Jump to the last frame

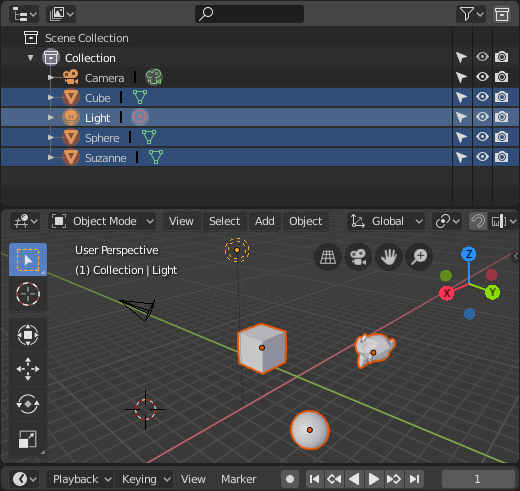(x=415, y=479)
